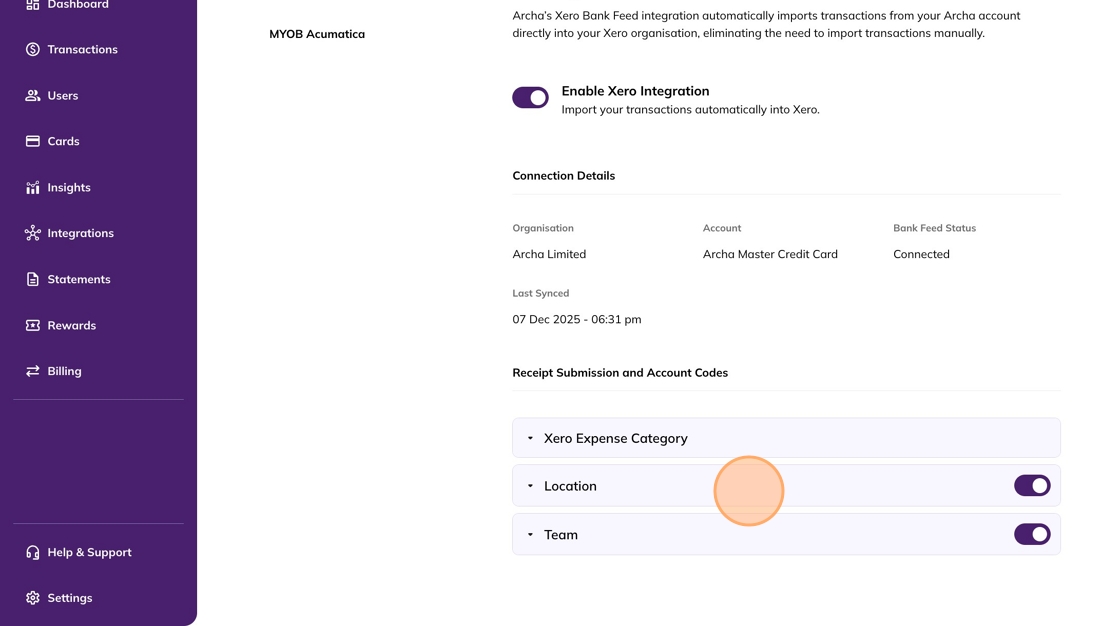Select the MYOB Acumatica integration

[x=317, y=33]
